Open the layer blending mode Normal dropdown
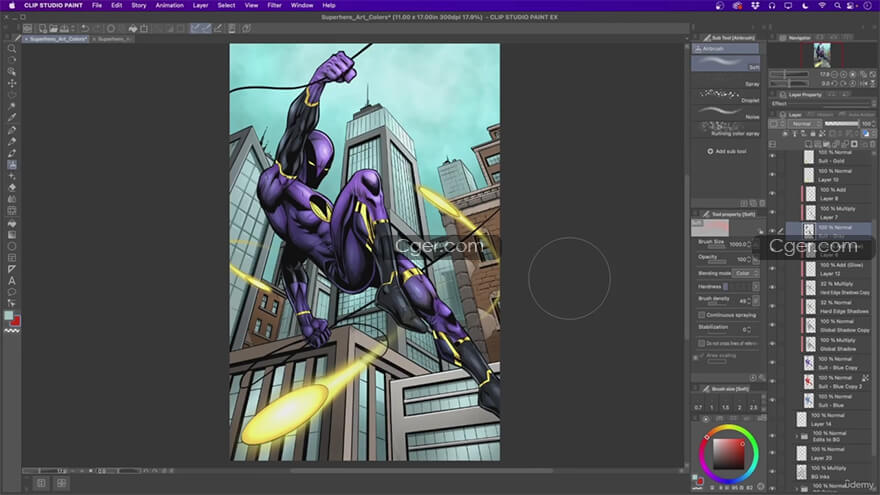 click(804, 123)
